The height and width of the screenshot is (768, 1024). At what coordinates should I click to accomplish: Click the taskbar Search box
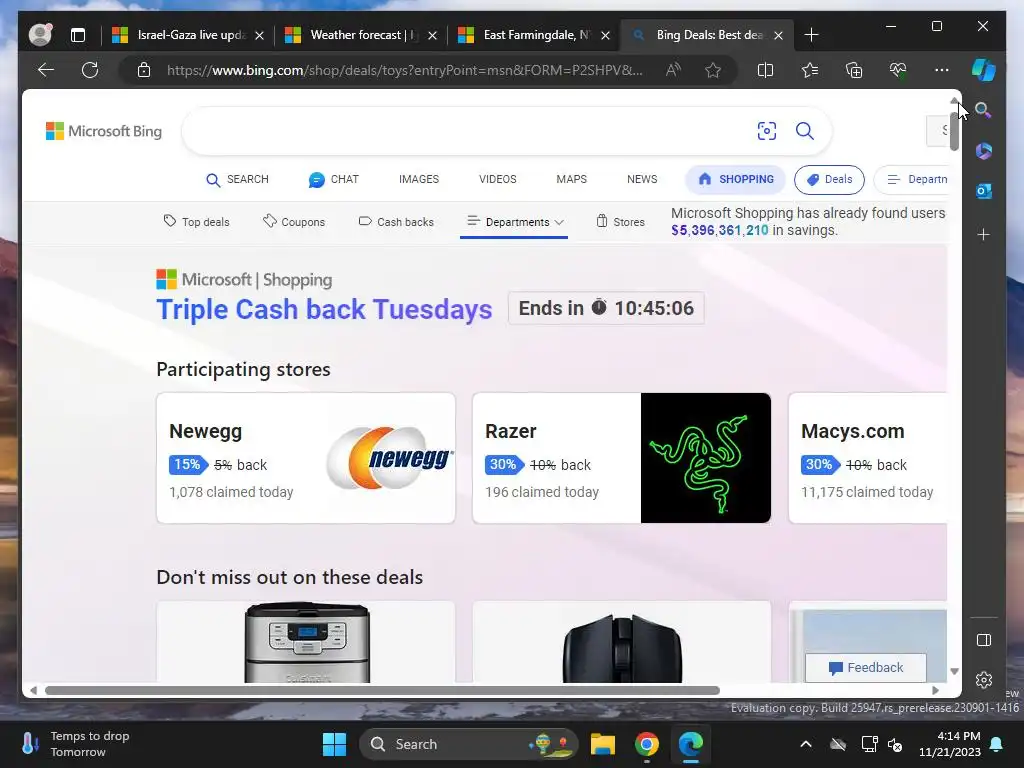(469, 744)
